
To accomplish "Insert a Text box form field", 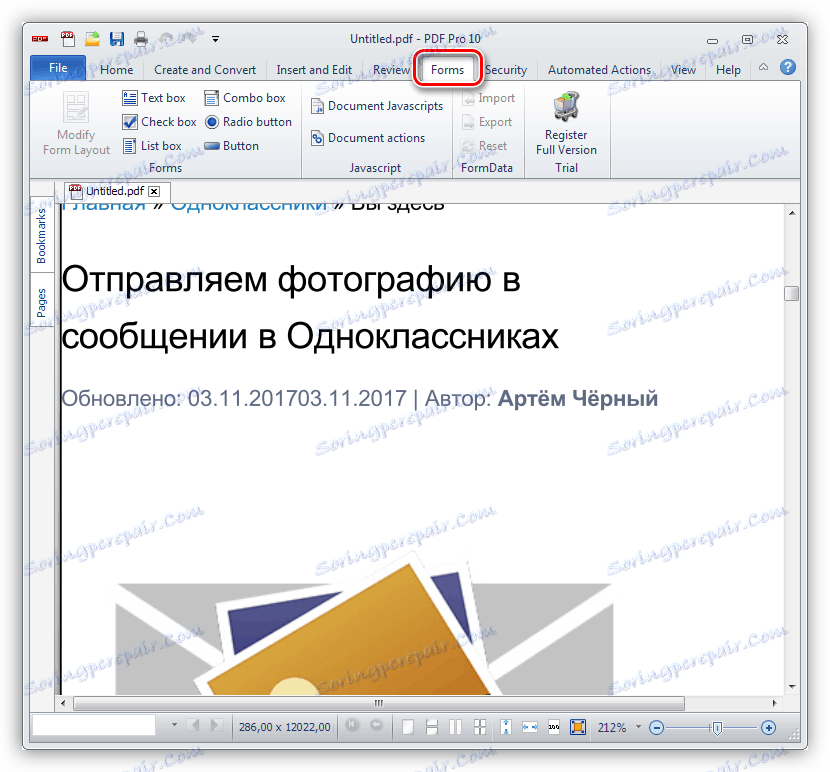I will click(x=154, y=98).
